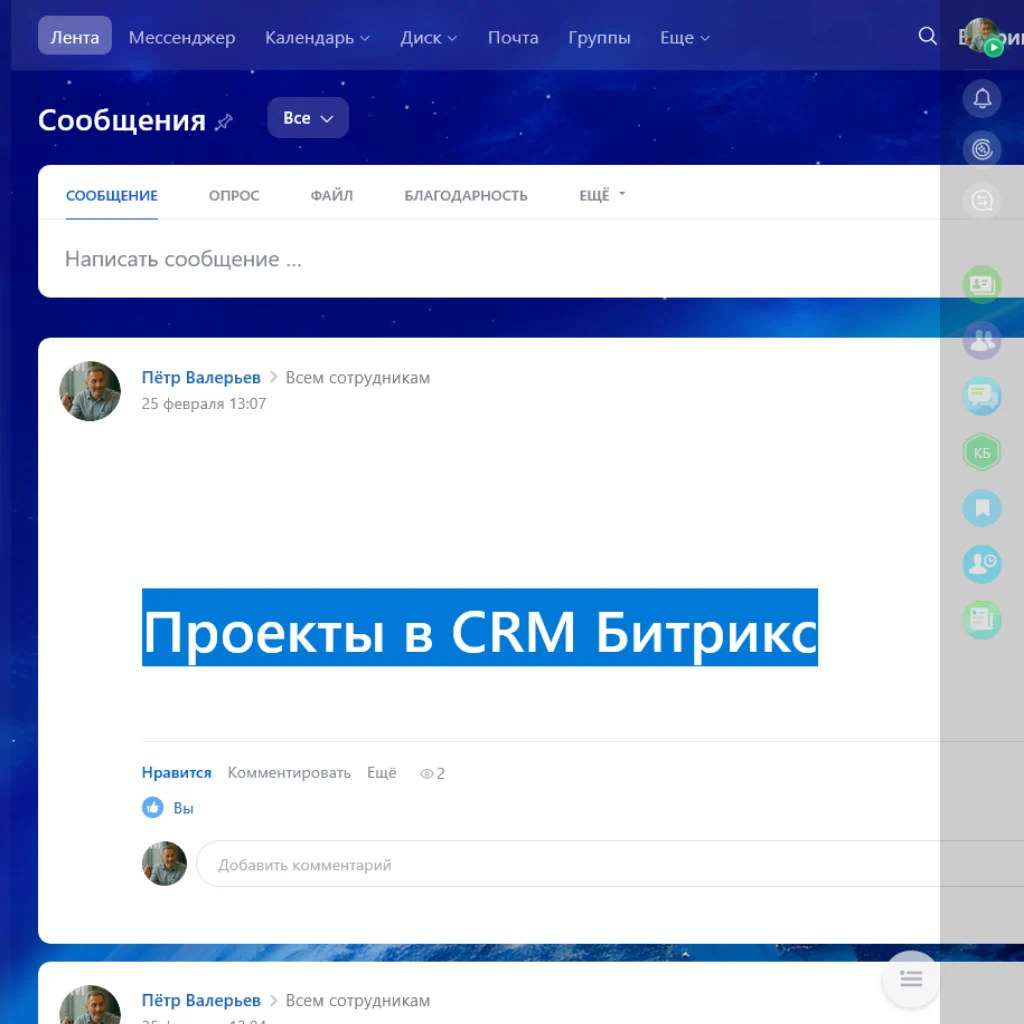Image resolution: width=1024 pixels, height=1024 pixels.
Task: Expand the Диск menu
Action: [x=428, y=38]
